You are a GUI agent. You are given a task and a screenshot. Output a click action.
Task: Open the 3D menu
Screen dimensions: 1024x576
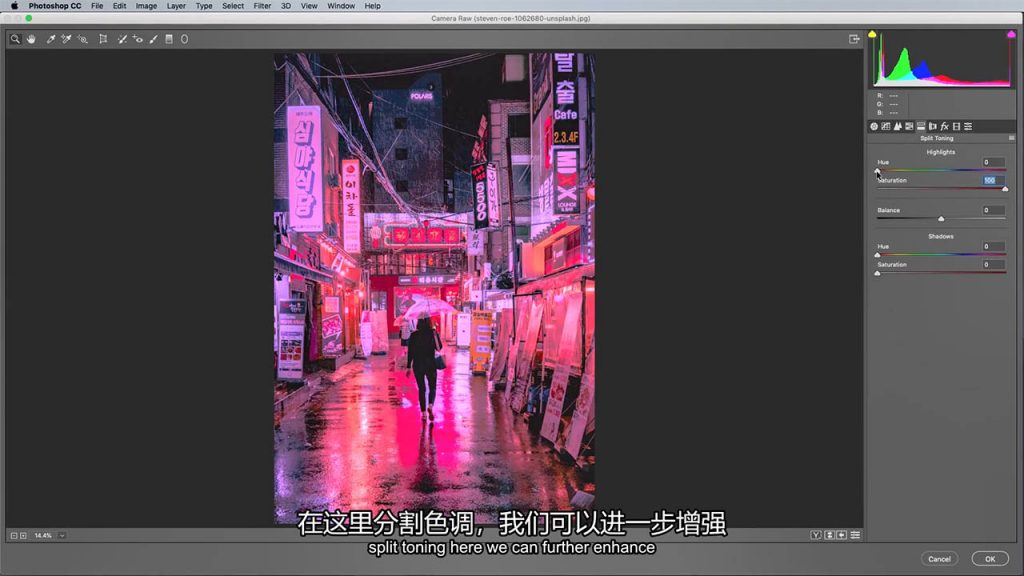coord(285,6)
